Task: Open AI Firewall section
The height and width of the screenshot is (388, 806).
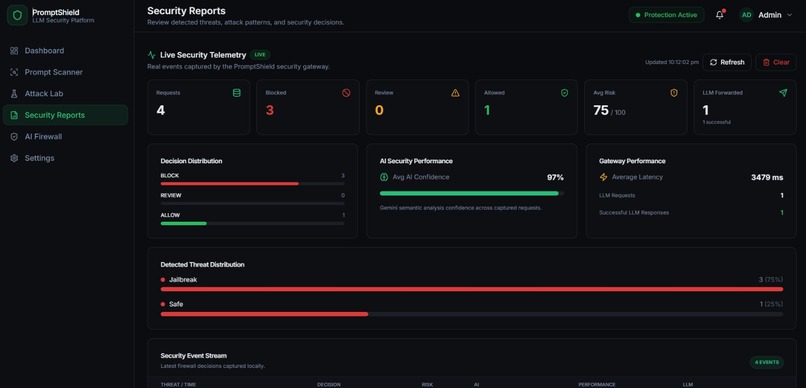Action: (x=65, y=137)
